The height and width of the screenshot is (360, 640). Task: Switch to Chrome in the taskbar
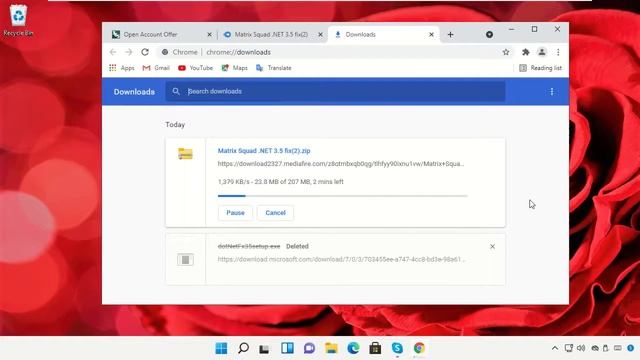[419, 348]
